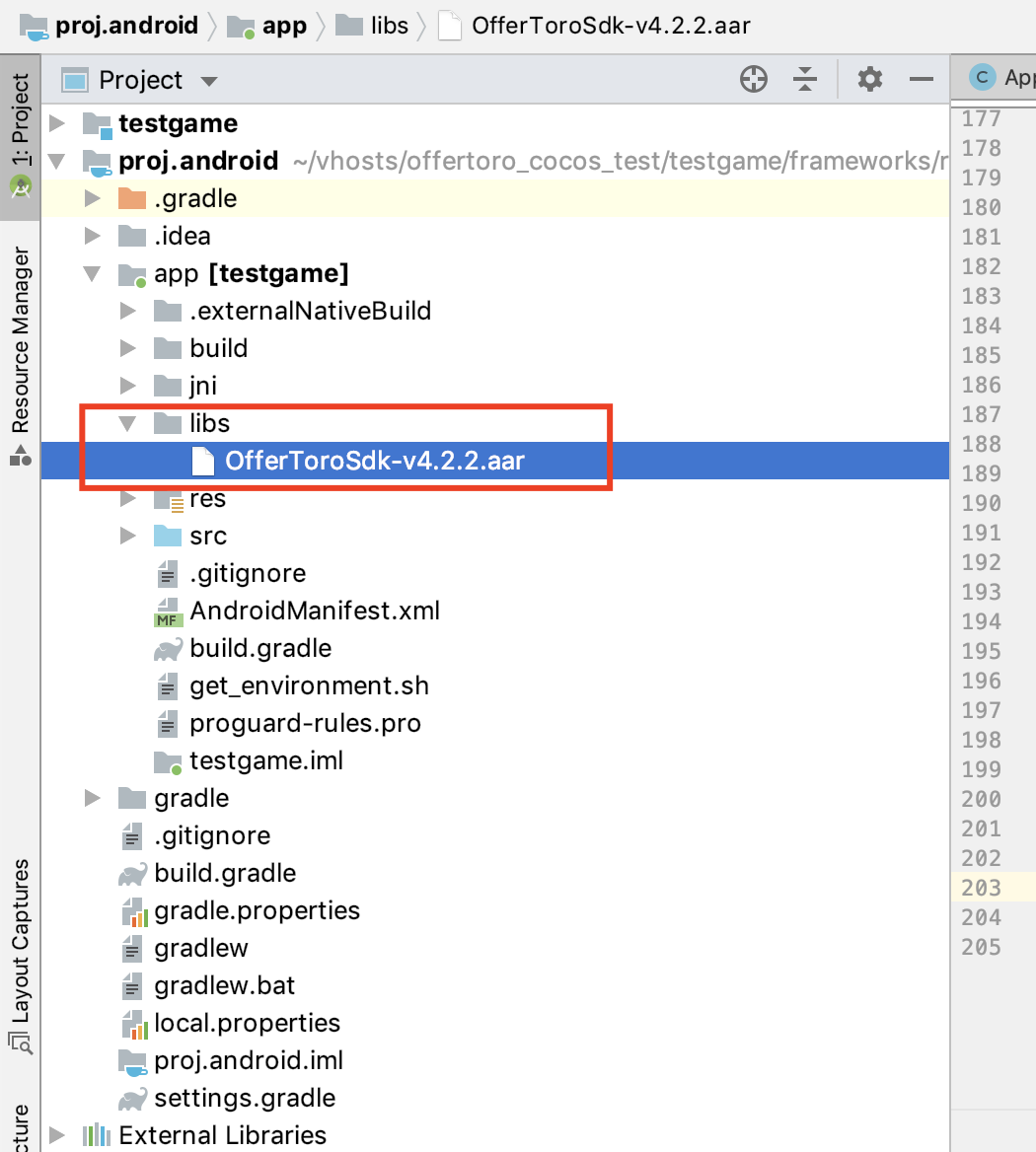Expand the testgame module node
Image resolution: width=1036 pixels, height=1152 pixels.
(57, 124)
